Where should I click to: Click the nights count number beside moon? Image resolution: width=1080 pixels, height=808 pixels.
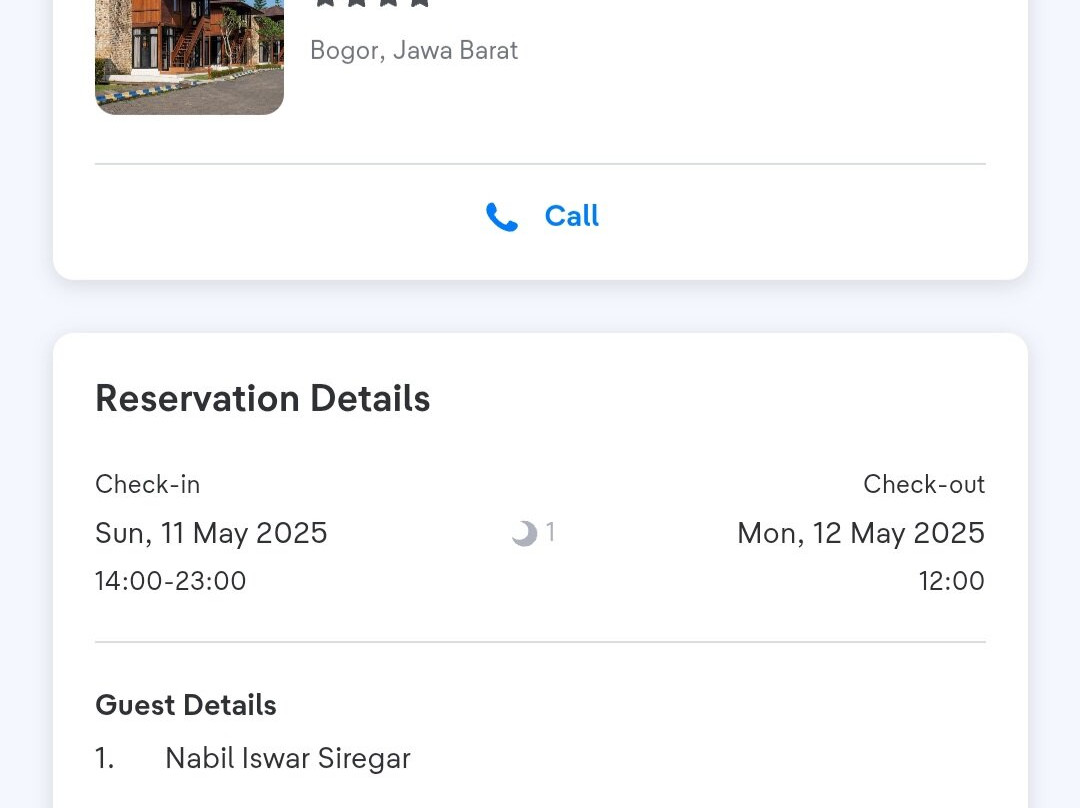[550, 532]
